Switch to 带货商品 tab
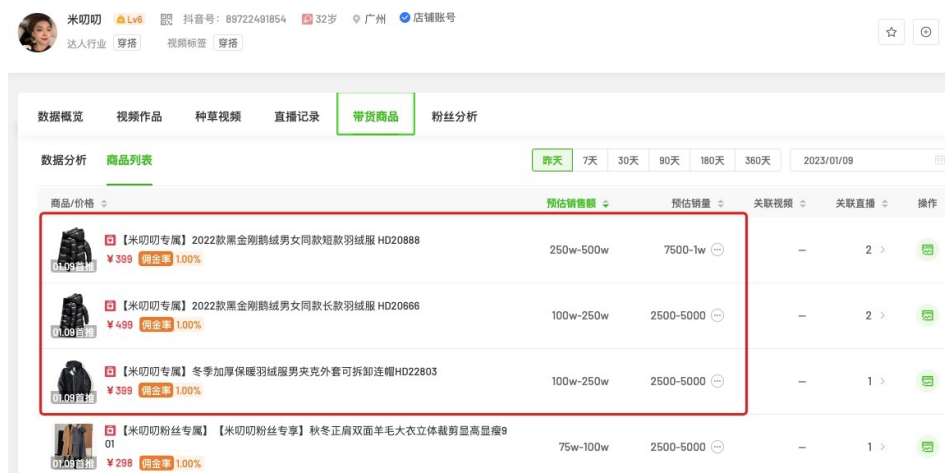945x473 pixels. (x=375, y=114)
